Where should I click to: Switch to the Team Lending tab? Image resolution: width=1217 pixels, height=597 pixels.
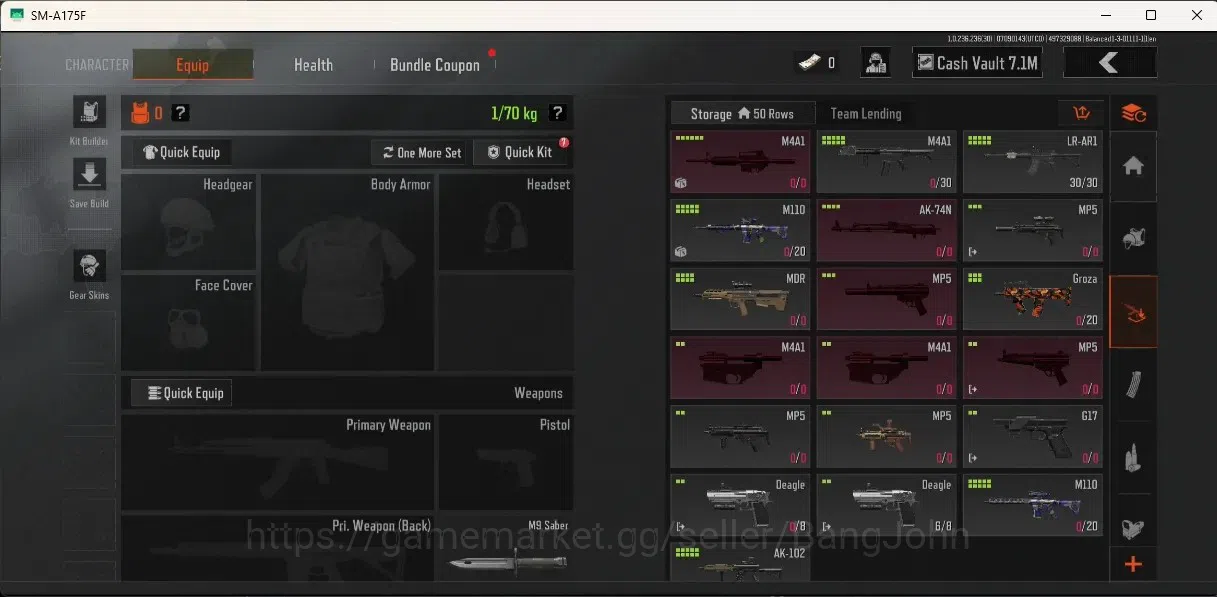866,114
